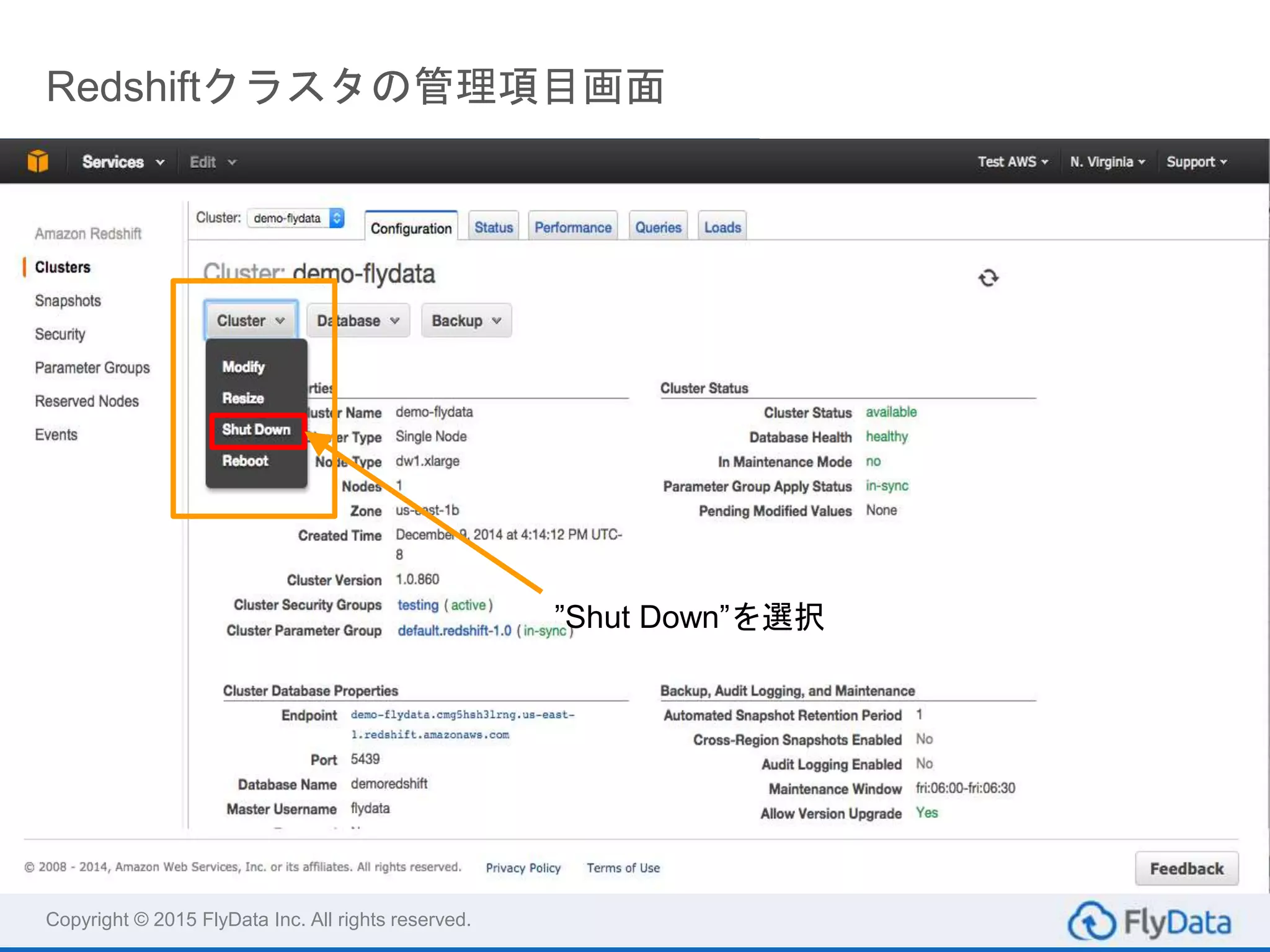Click the Cluster Database Properties heading
This screenshot has height=952, width=1270.
[x=311, y=690]
